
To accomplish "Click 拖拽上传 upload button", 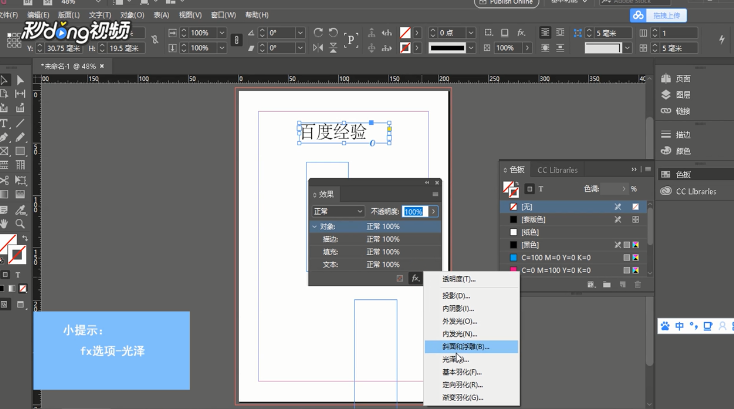I will point(658,15).
